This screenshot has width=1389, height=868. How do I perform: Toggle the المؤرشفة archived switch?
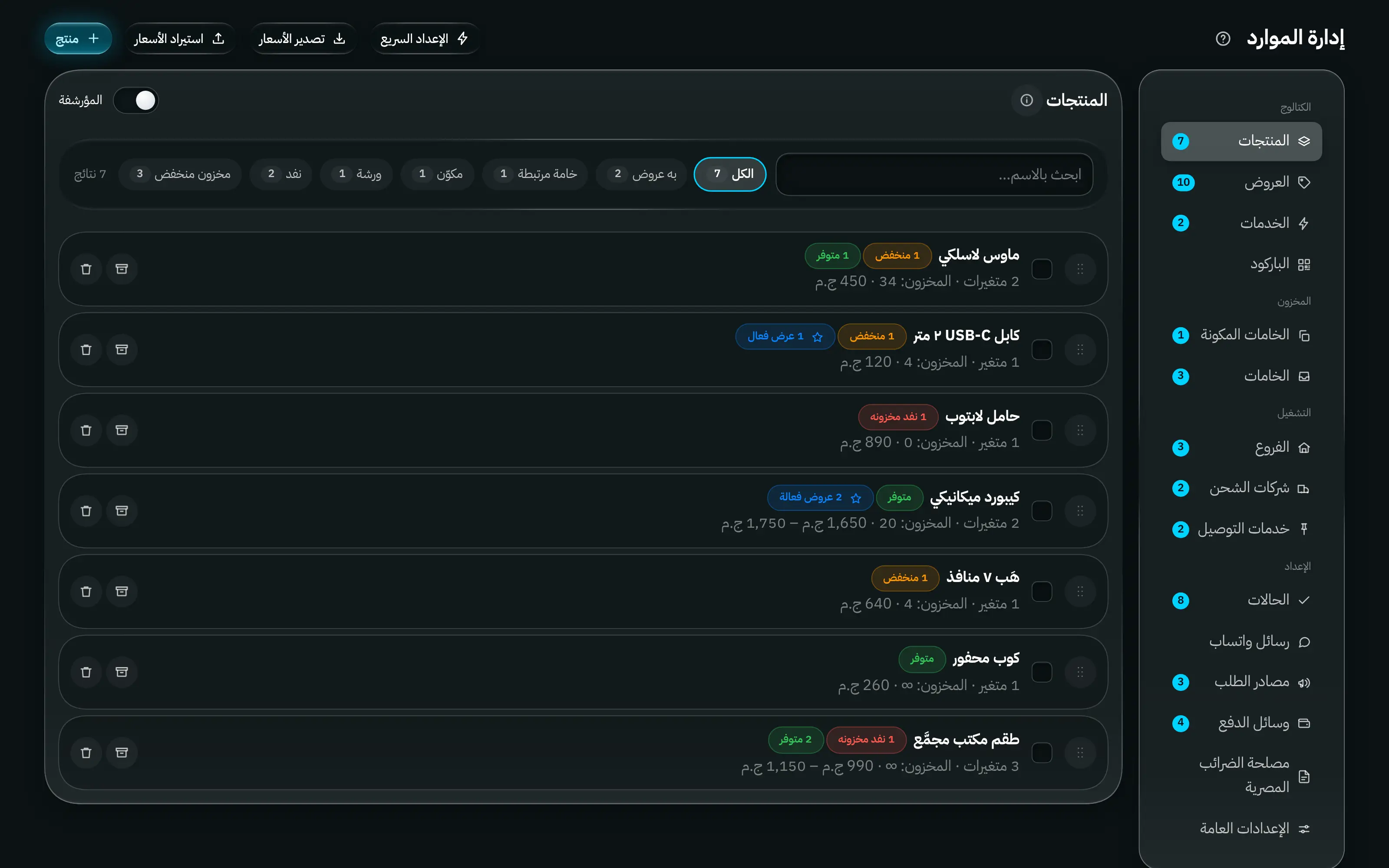135,100
